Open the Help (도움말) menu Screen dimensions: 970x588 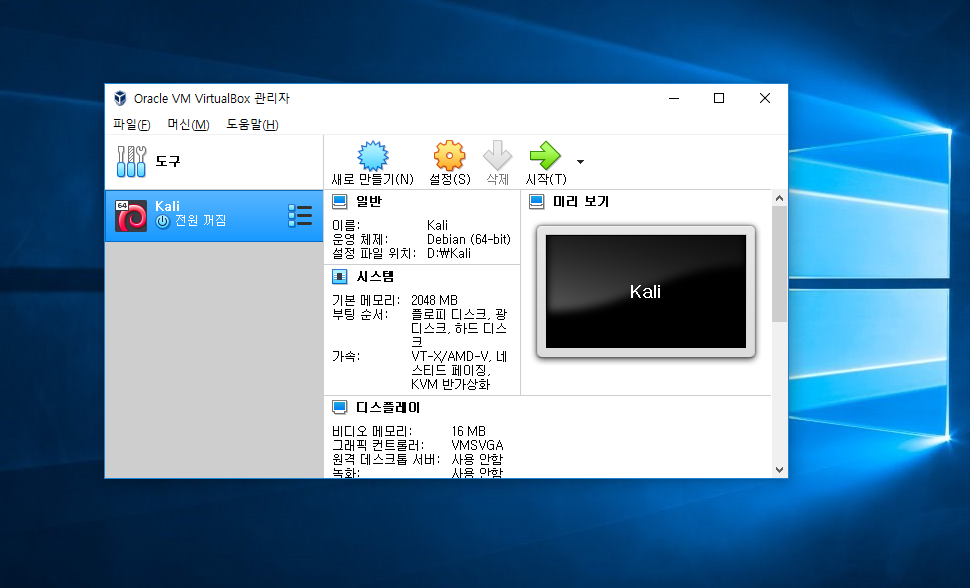pyautogui.click(x=252, y=124)
